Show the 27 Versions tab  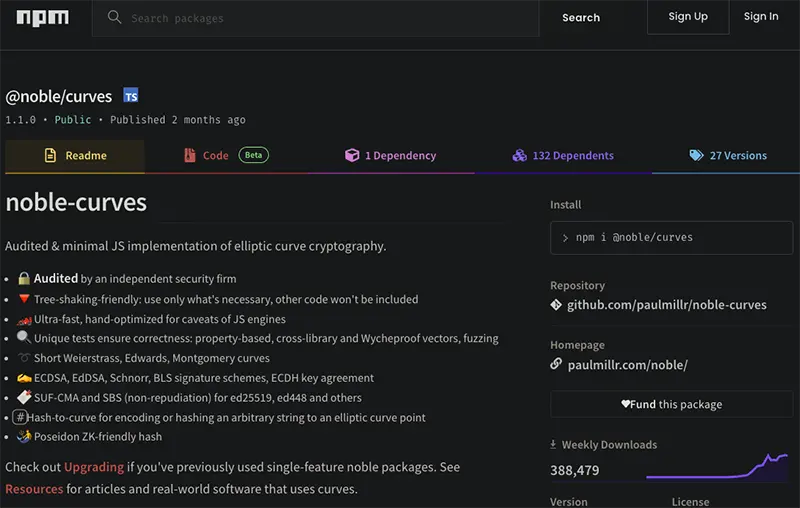point(728,156)
